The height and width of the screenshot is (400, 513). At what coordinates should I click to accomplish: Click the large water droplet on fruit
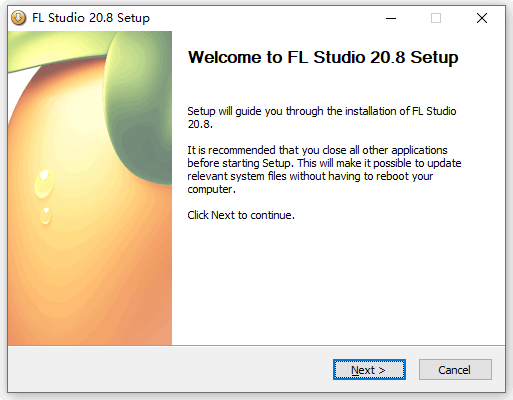pyautogui.click(x=44, y=184)
